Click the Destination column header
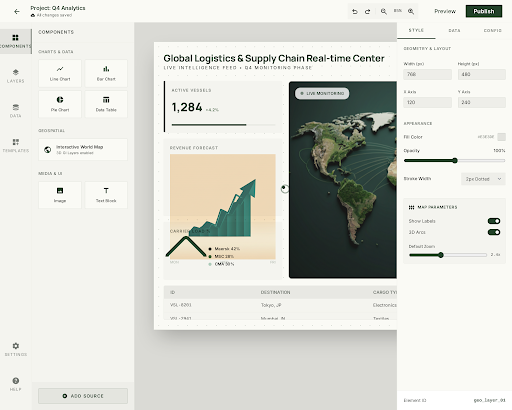The height and width of the screenshot is (410, 512). (275, 292)
